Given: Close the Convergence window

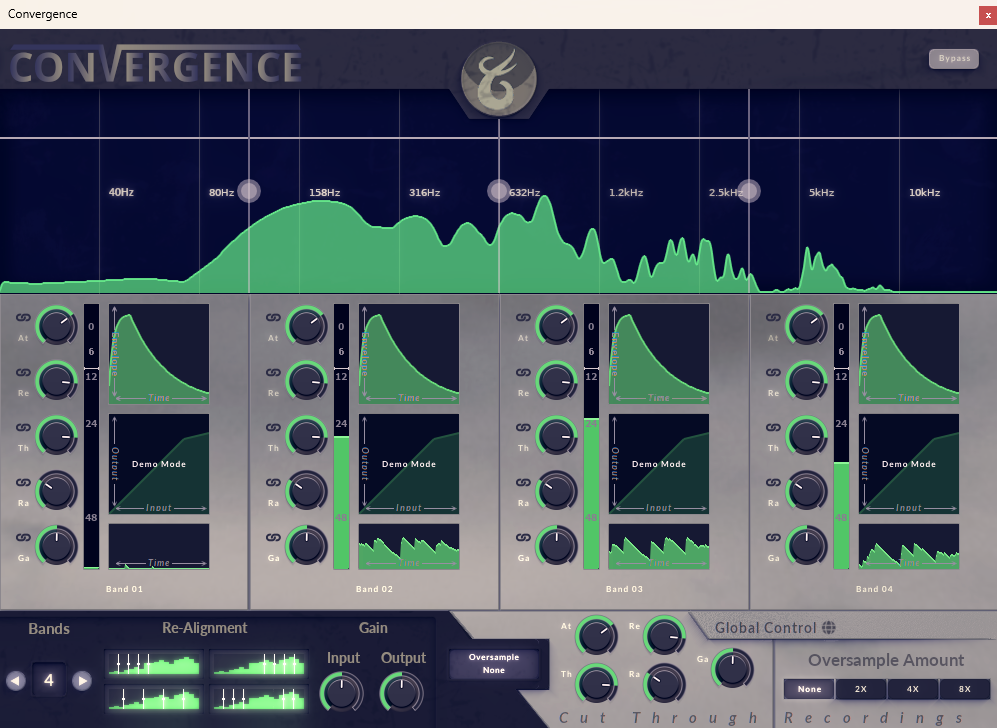Looking at the screenshot, I should click(987, 14).
